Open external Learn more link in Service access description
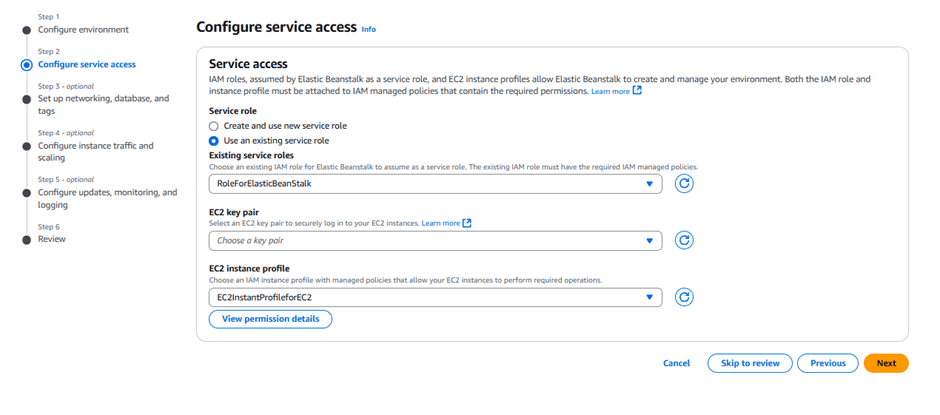 (616, 91)
